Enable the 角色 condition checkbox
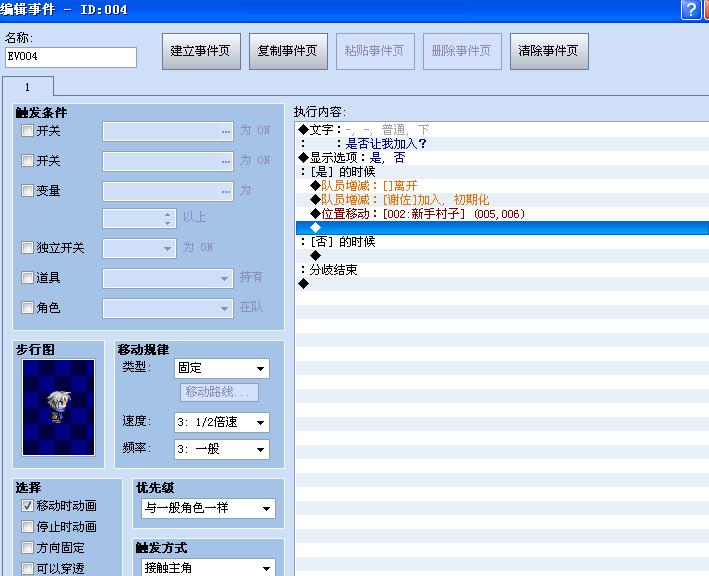 pos(28,307)
